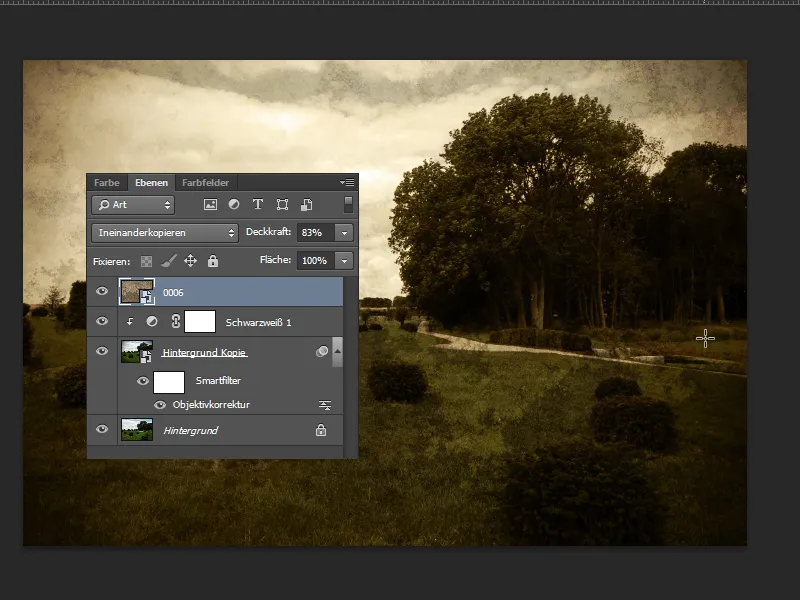The height and width of the screenshot is (600, 800).
Task: Hide the Hintergrund layer
Action: (x=102, y=429)
